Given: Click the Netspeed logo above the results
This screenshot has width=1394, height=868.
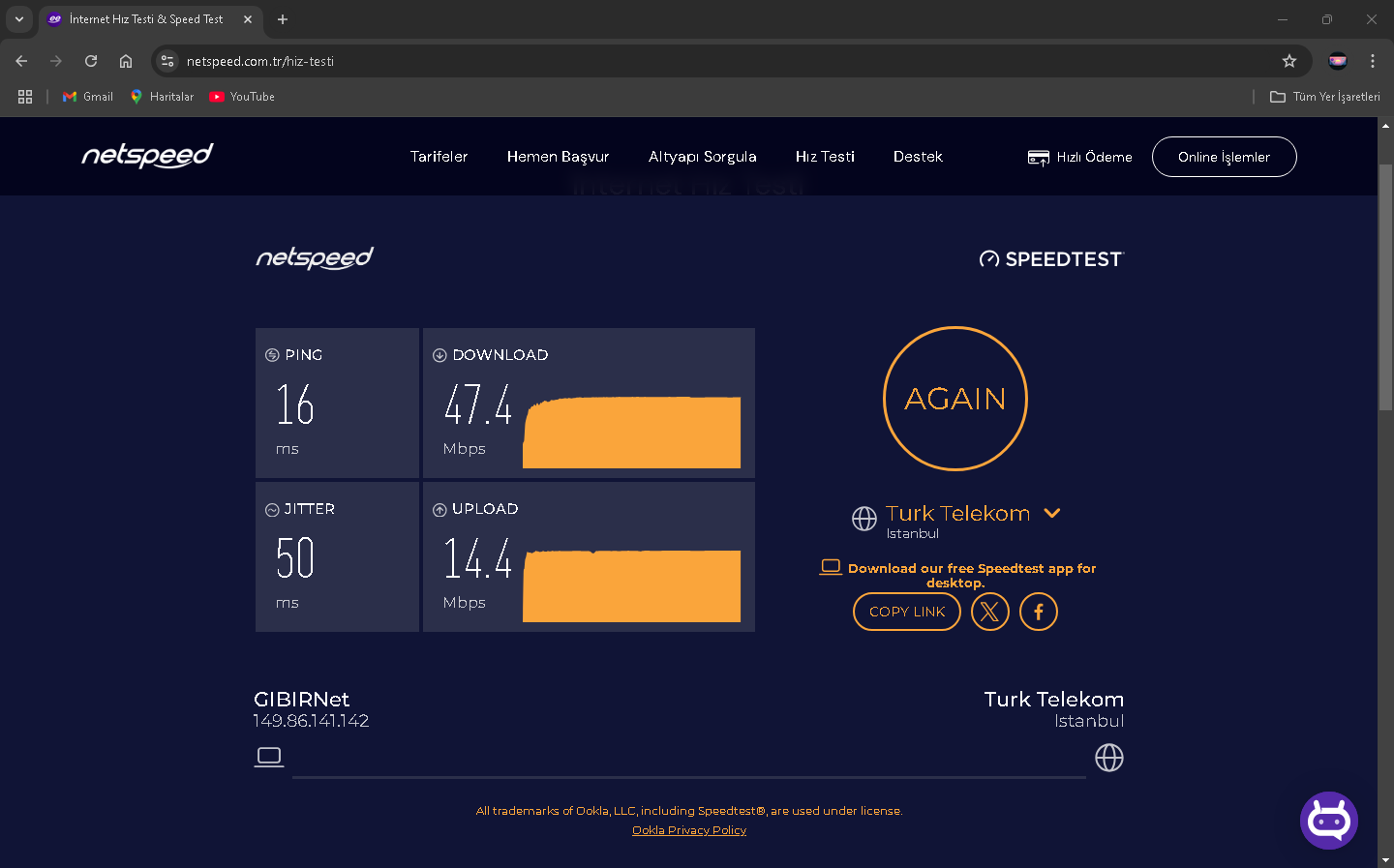Looking at the screenshot, I should click(315, 258).
